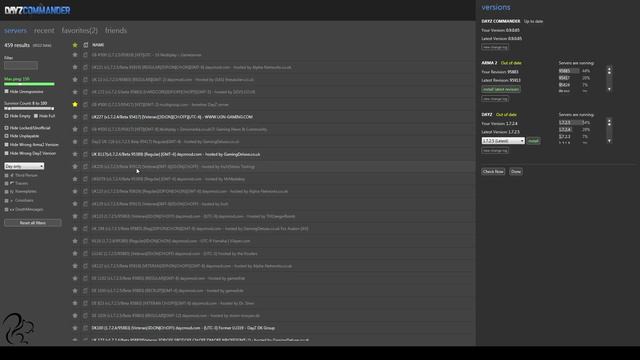
Task: Click Done to close versions panel
Action: (516, 171)
